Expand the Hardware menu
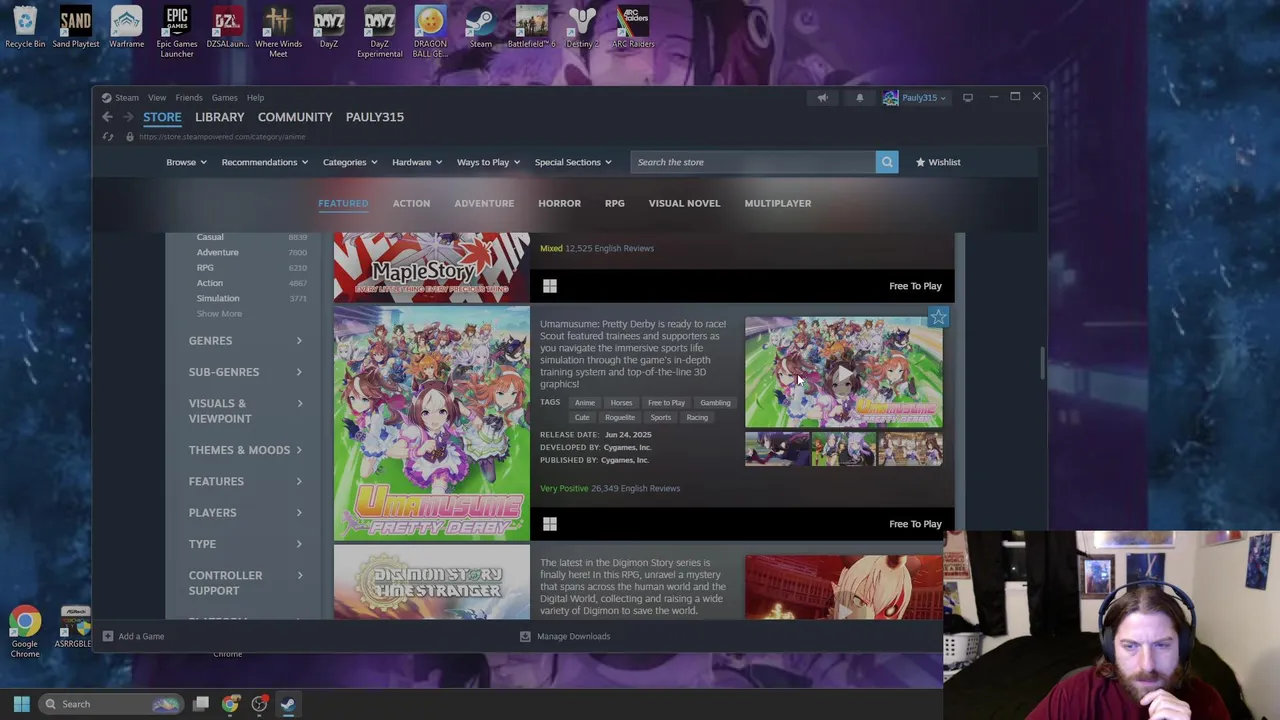 click(416, 162)
